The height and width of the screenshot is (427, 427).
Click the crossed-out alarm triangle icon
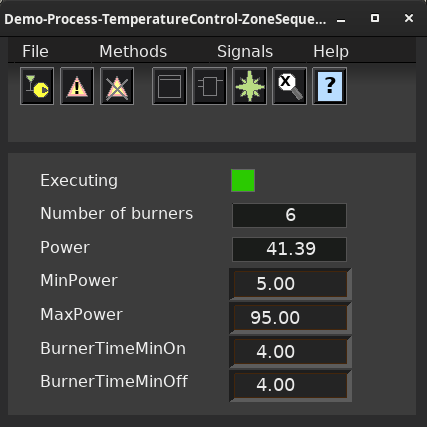tap(117, 86)
